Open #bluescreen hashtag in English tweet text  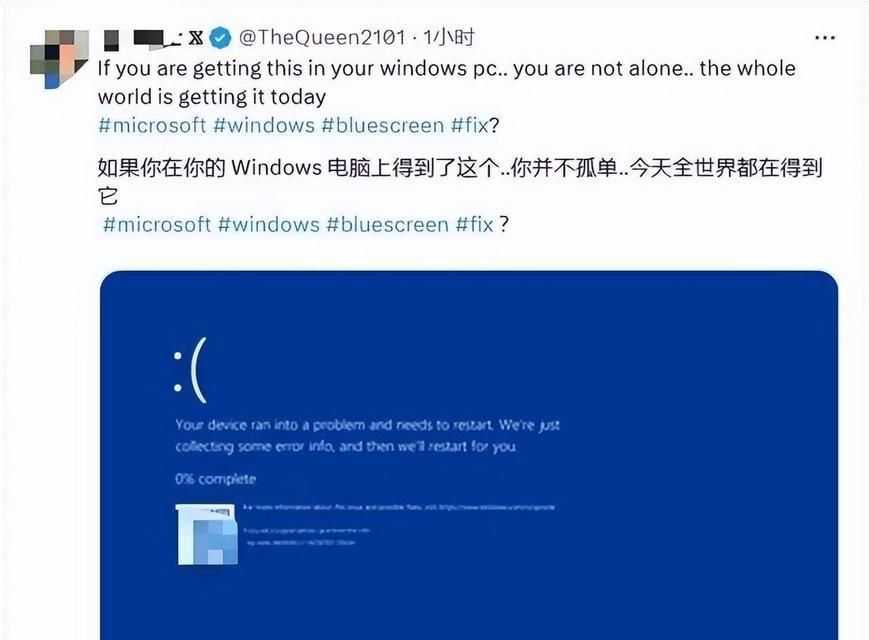[383, 125]
